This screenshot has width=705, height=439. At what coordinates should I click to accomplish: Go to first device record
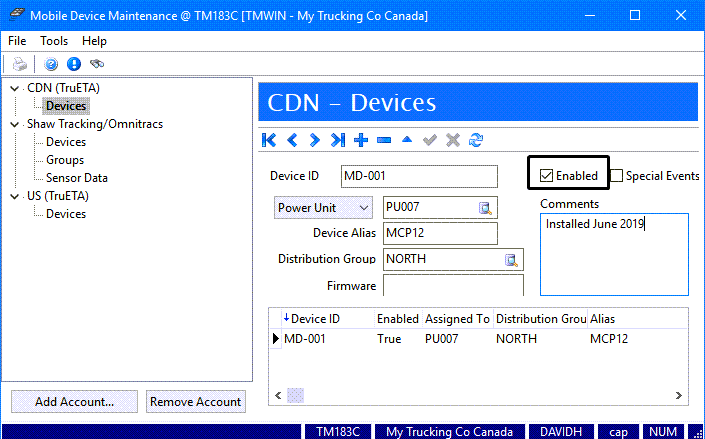[269, 140]
